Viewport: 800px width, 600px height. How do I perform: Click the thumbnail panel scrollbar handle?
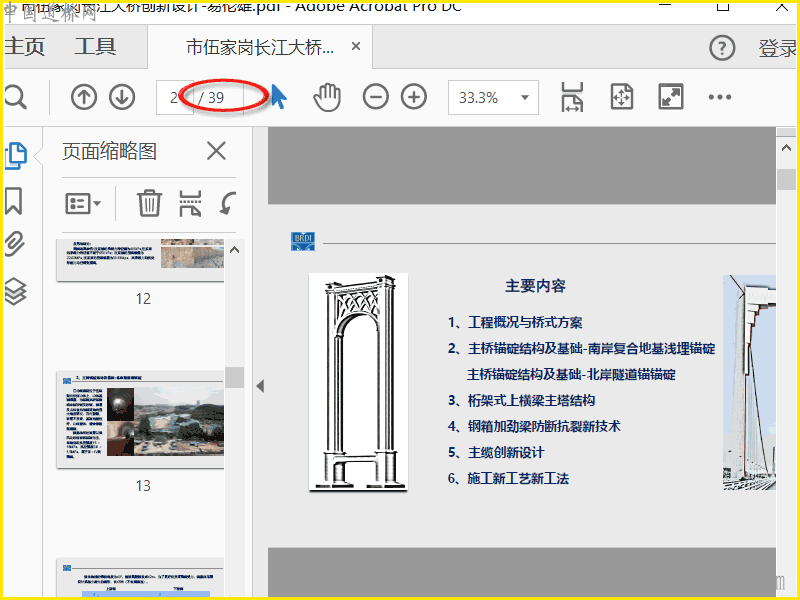(235, 378)
